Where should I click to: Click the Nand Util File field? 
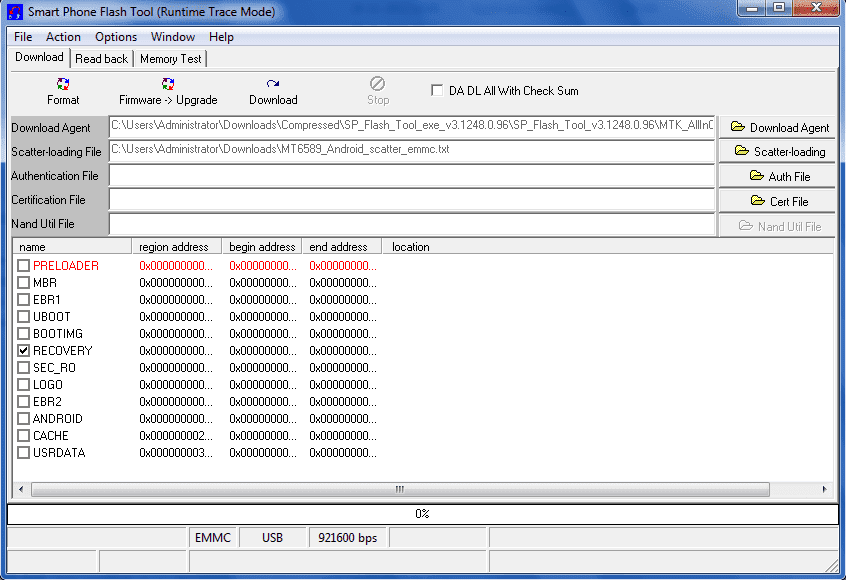pyautogui.click(x=412, y=224)
